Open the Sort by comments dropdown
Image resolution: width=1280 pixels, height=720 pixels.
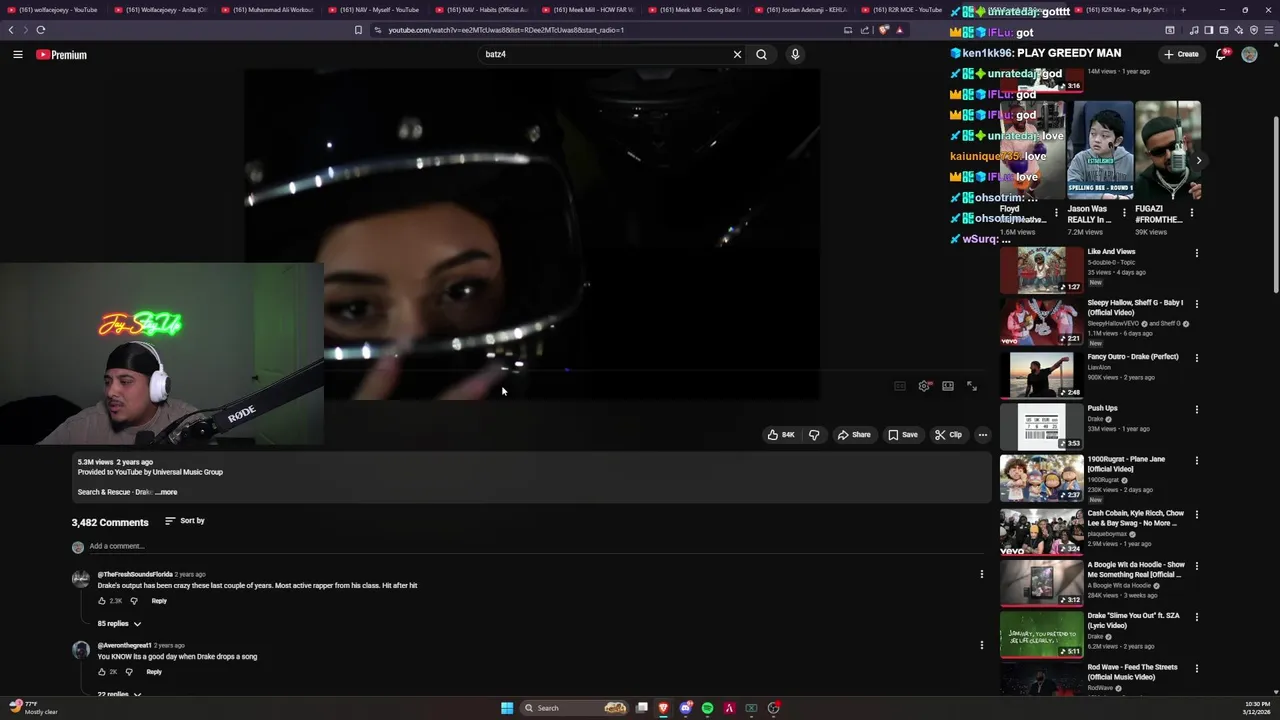click(185, 521)
